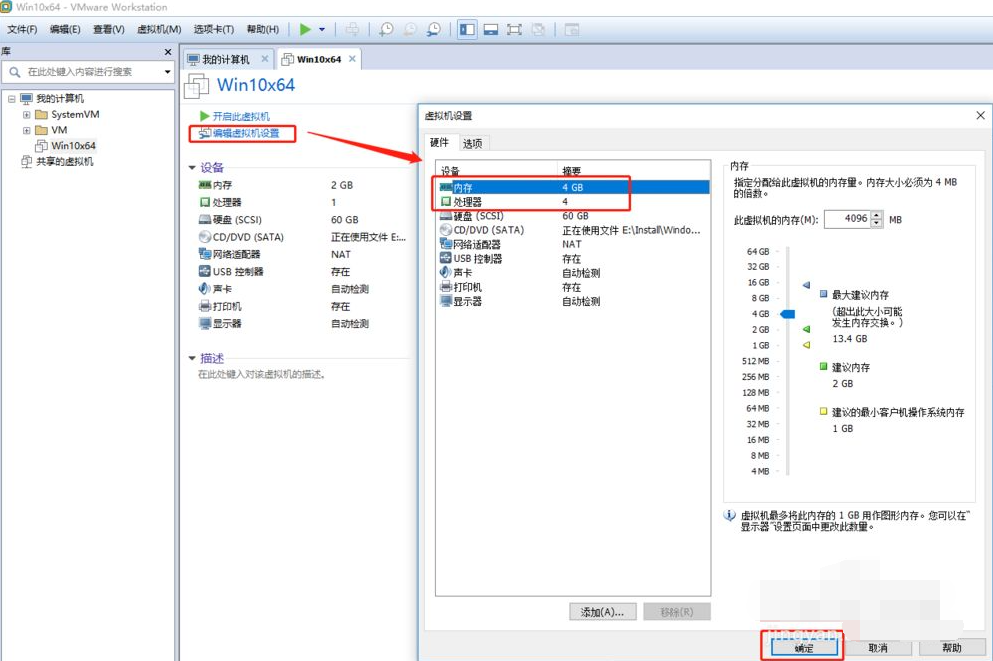Click the 编辑虚拟机设置 link
993x661 pixels.
pos(246,133)
